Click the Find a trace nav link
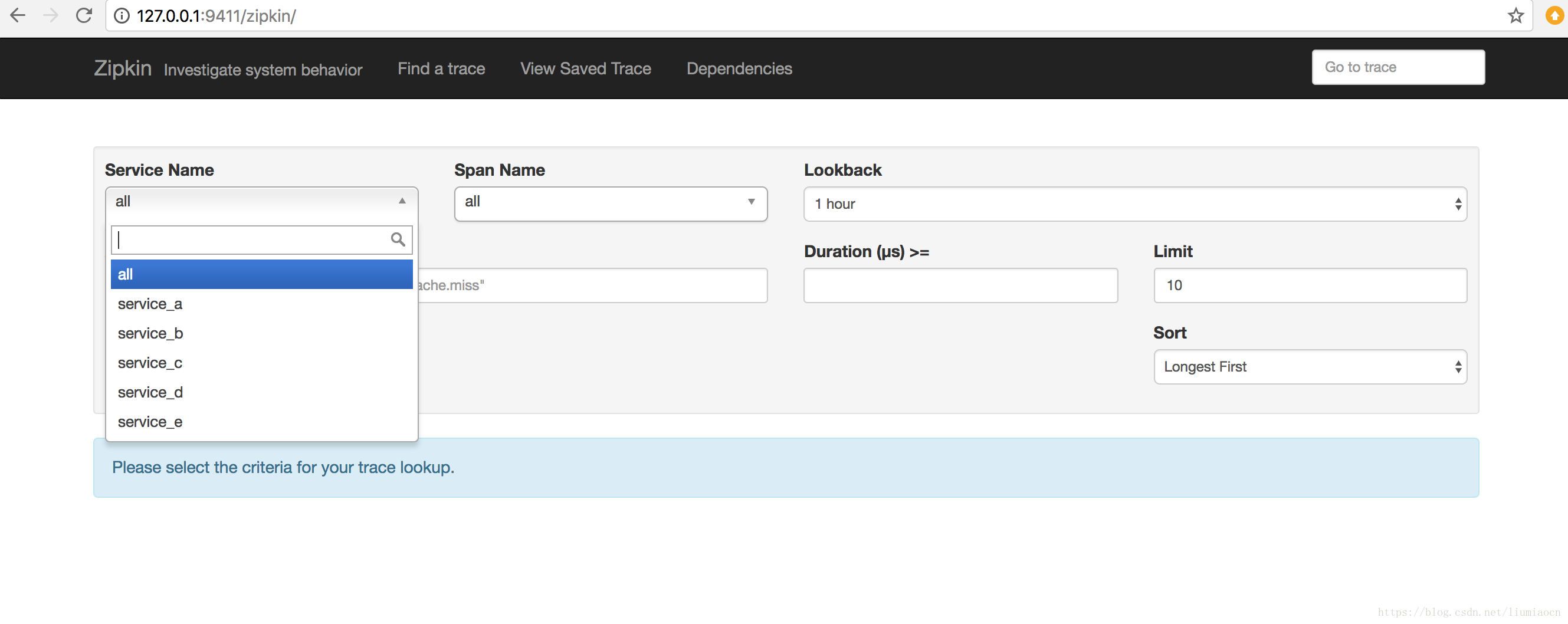 pyautogui.click(x=441, y=68)
